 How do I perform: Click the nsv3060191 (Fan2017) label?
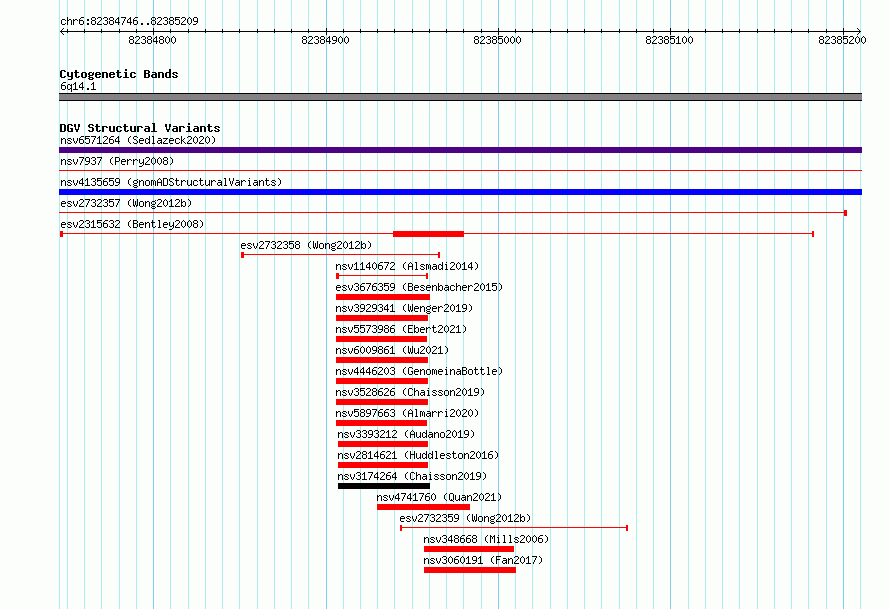click(483, 560)
